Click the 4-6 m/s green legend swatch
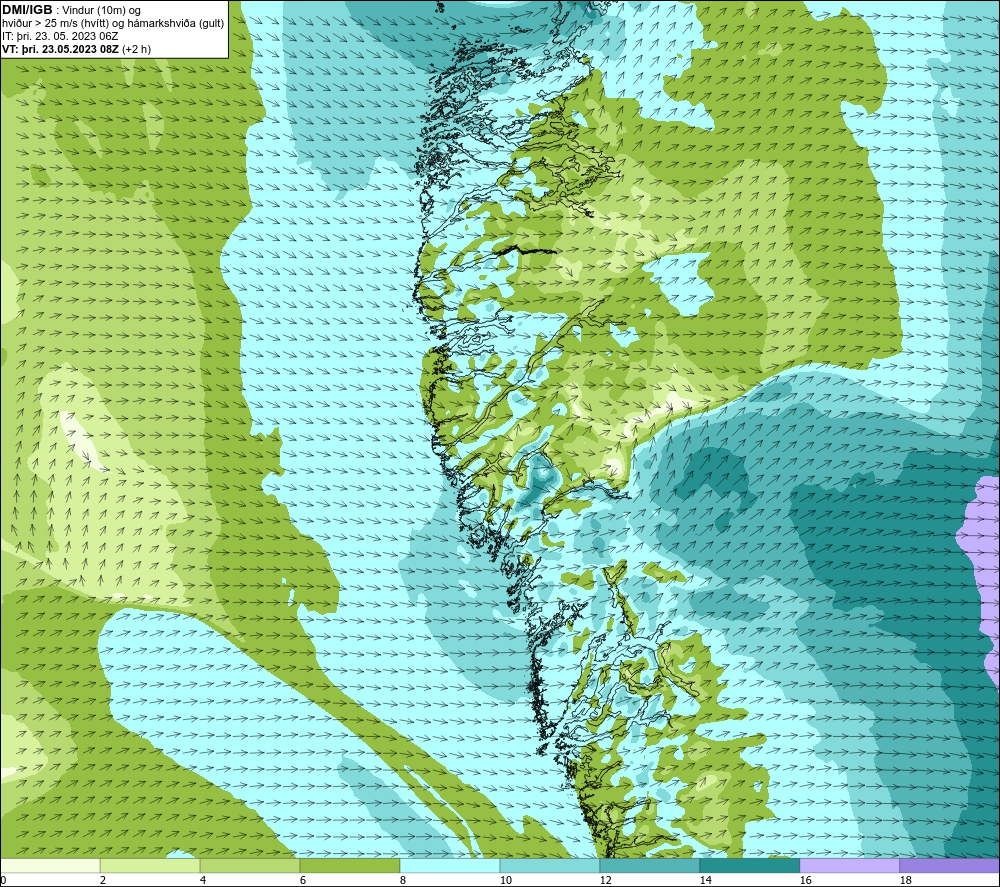Image resolution: width=1000 pixels, height=887 pixels. coord(250,866)
